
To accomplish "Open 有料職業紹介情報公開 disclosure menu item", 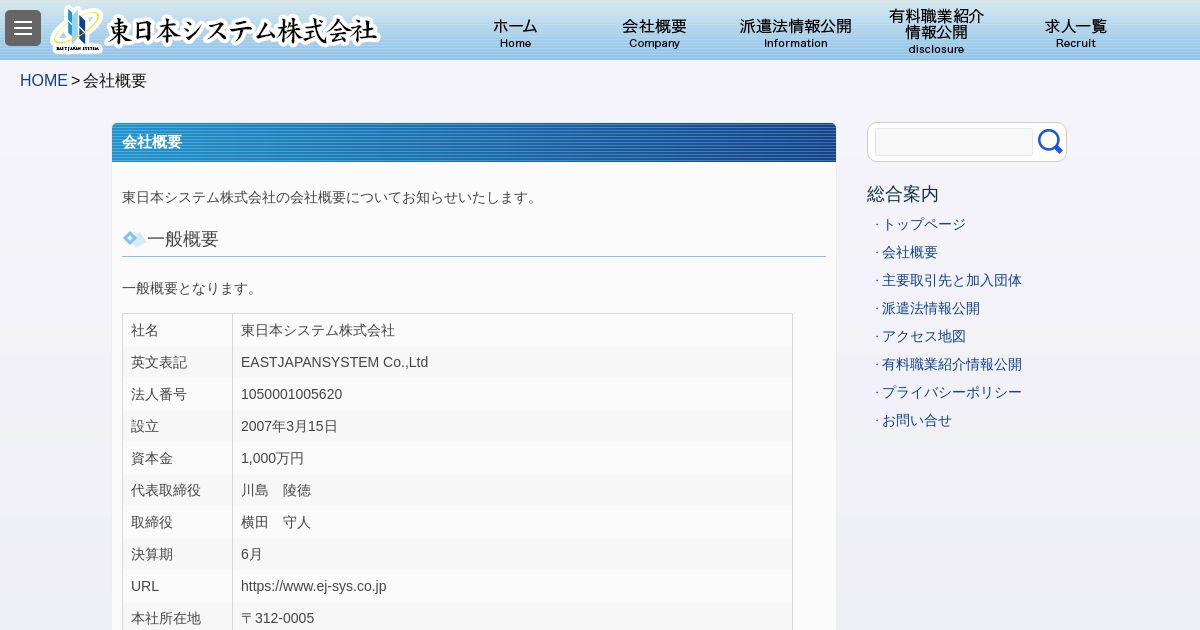I will pyautogui.click(x=936, y=31).
